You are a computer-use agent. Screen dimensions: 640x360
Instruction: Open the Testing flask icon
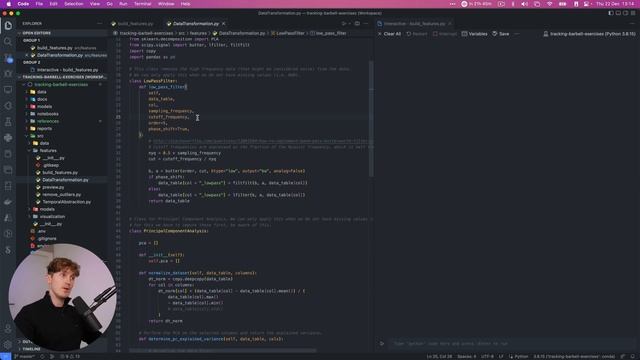click(8, 122)
